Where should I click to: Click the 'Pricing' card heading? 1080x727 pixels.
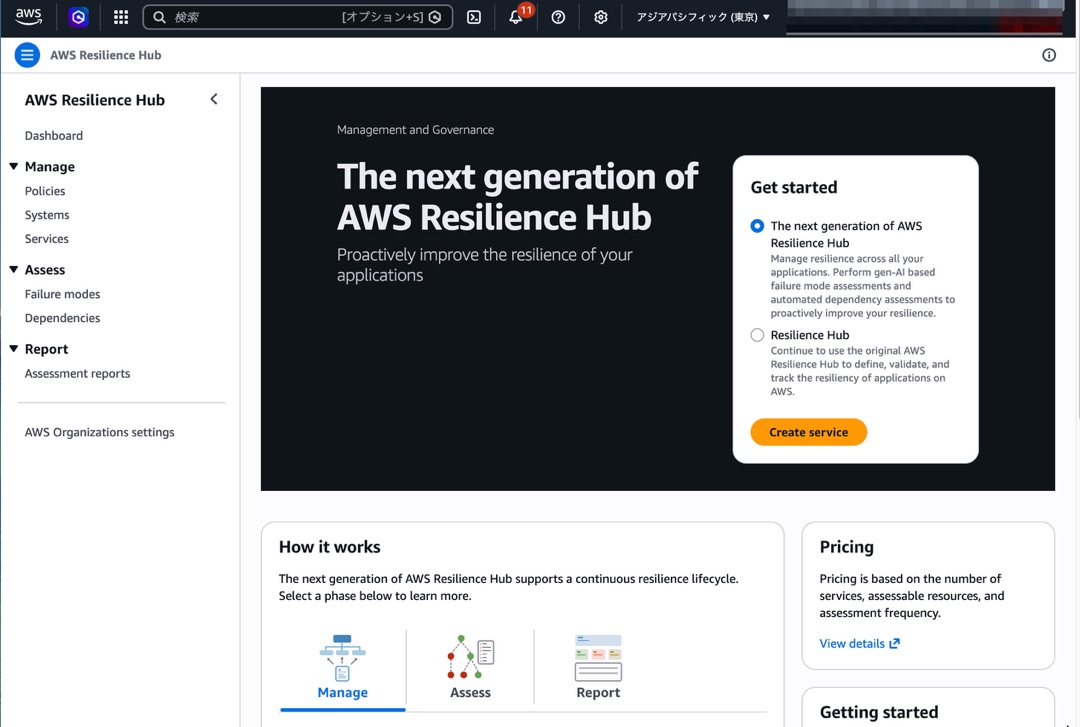(x=847, y=547)
